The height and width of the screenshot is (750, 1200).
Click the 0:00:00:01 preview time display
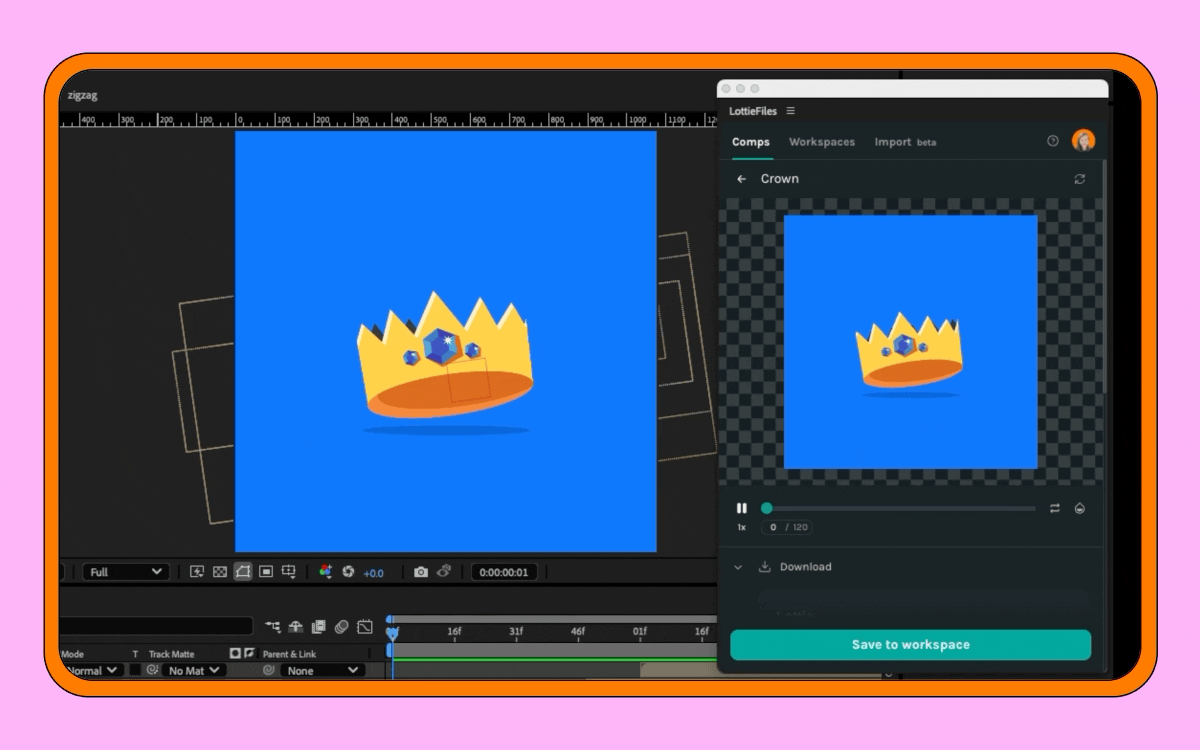(505, 573)
